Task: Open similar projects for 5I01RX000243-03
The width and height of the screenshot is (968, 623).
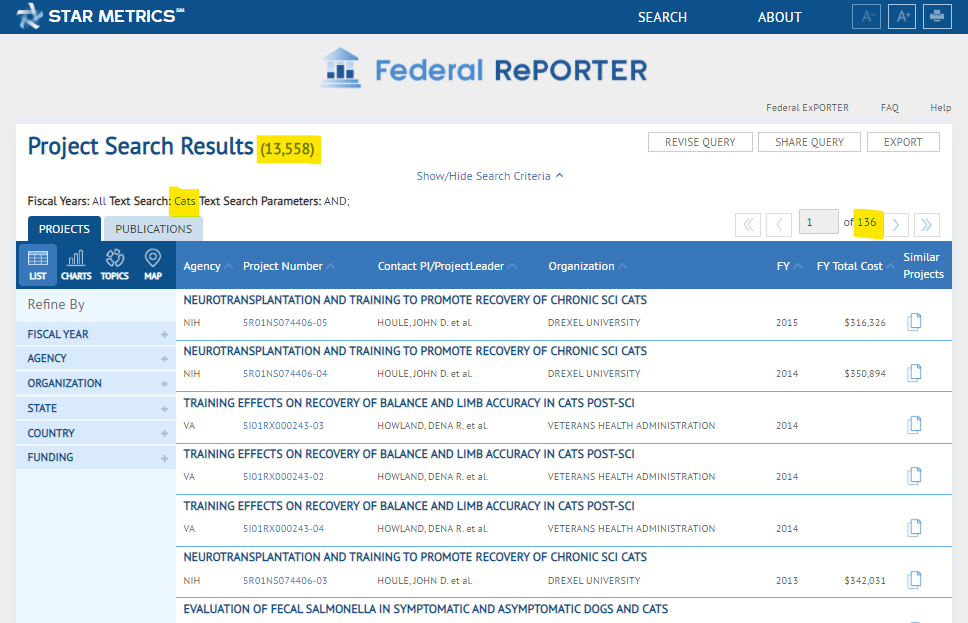Action: pos(914,425)
